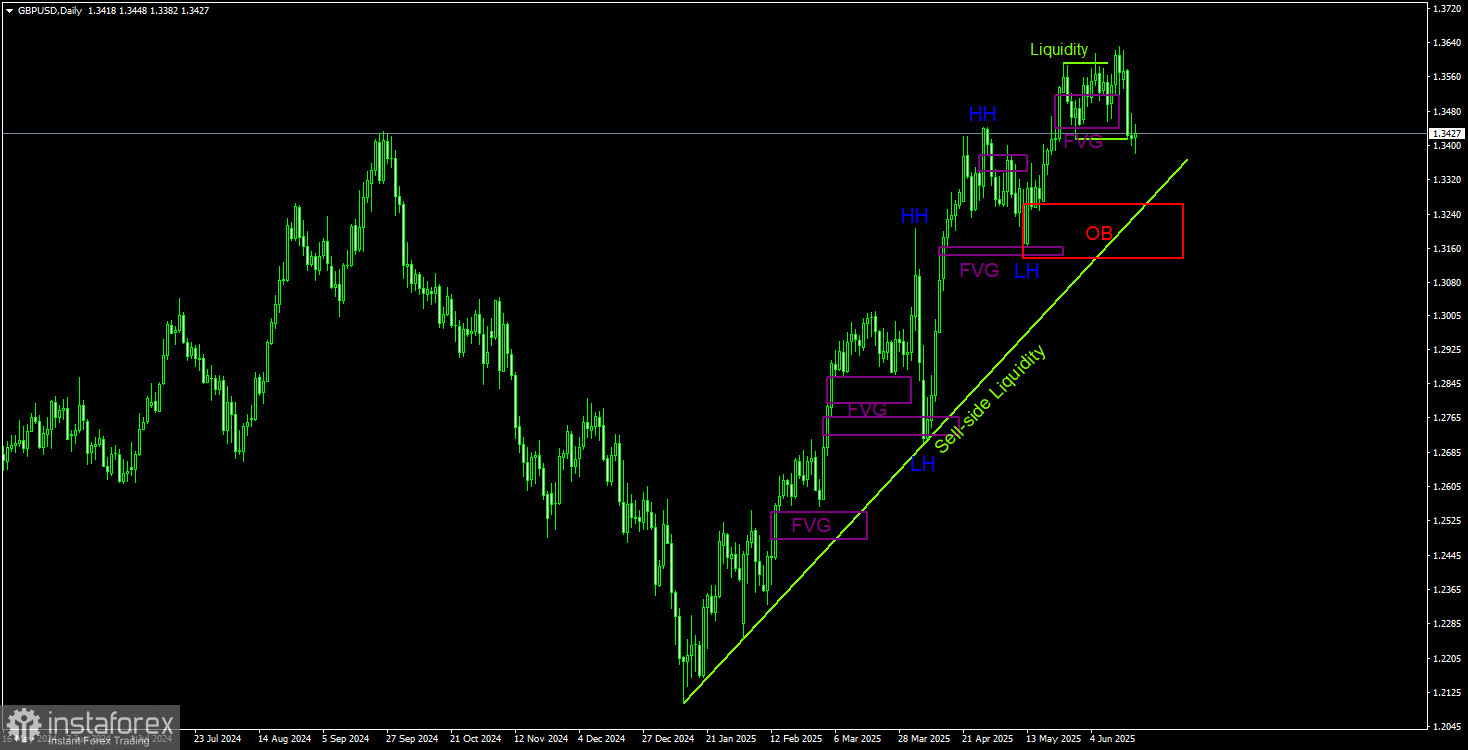Click the 1.3160 price axis label
Viewport: 1468px width, 750px height.
click(x=1445, y=248)
